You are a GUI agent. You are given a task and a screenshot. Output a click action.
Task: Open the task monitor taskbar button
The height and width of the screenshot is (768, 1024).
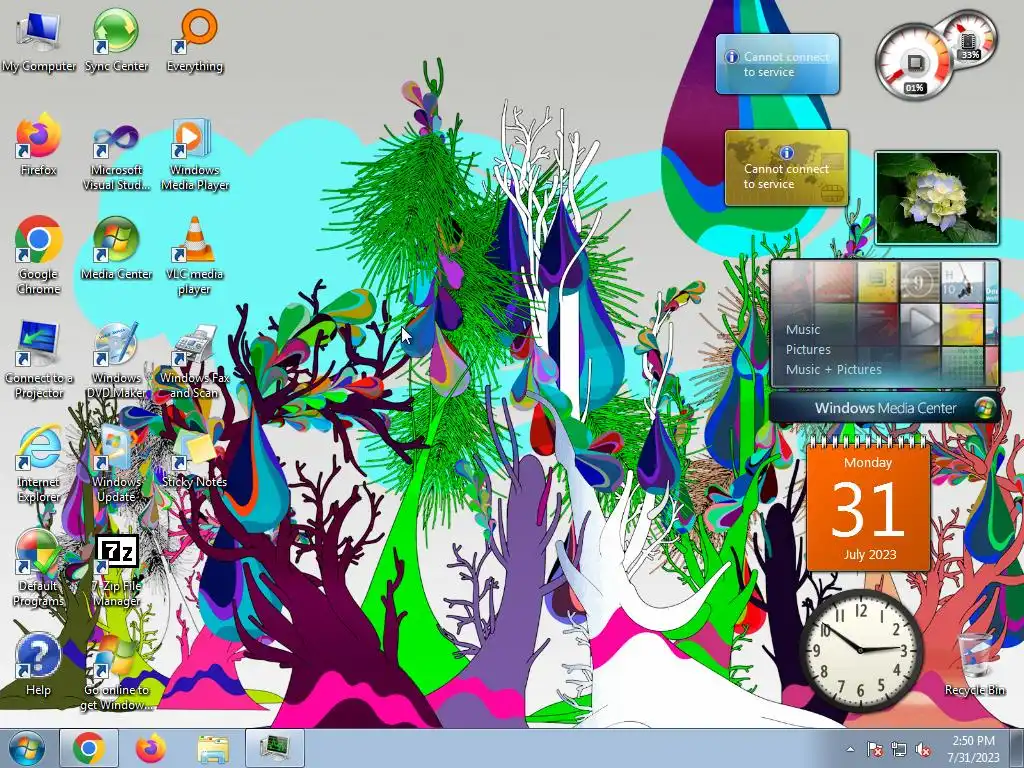(x=275, y=748)
